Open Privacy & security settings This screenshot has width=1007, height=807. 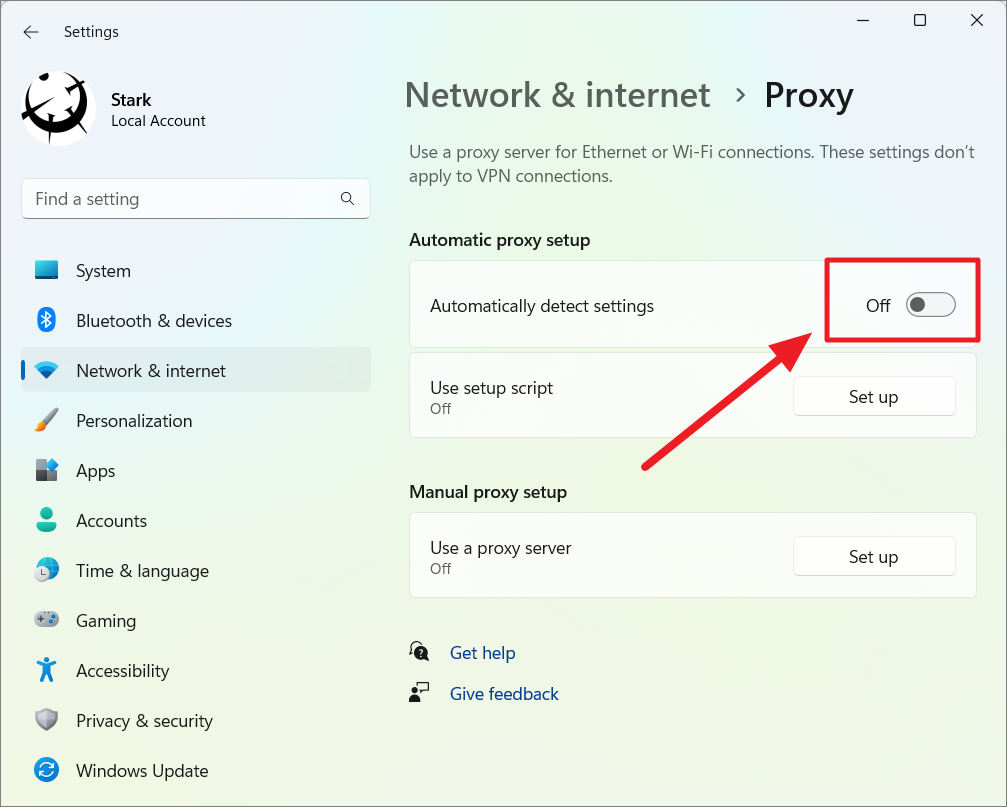point(46,720)
